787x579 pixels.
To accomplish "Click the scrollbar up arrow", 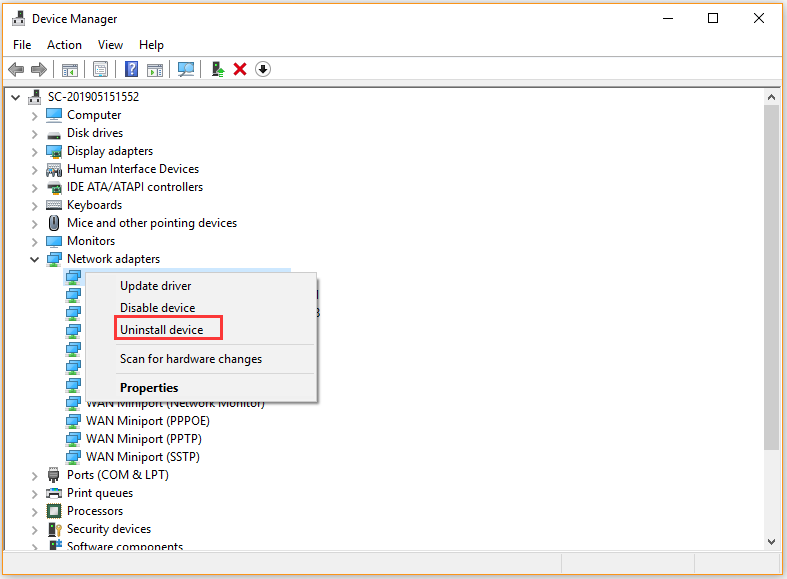I will click(x=771, y=97).
